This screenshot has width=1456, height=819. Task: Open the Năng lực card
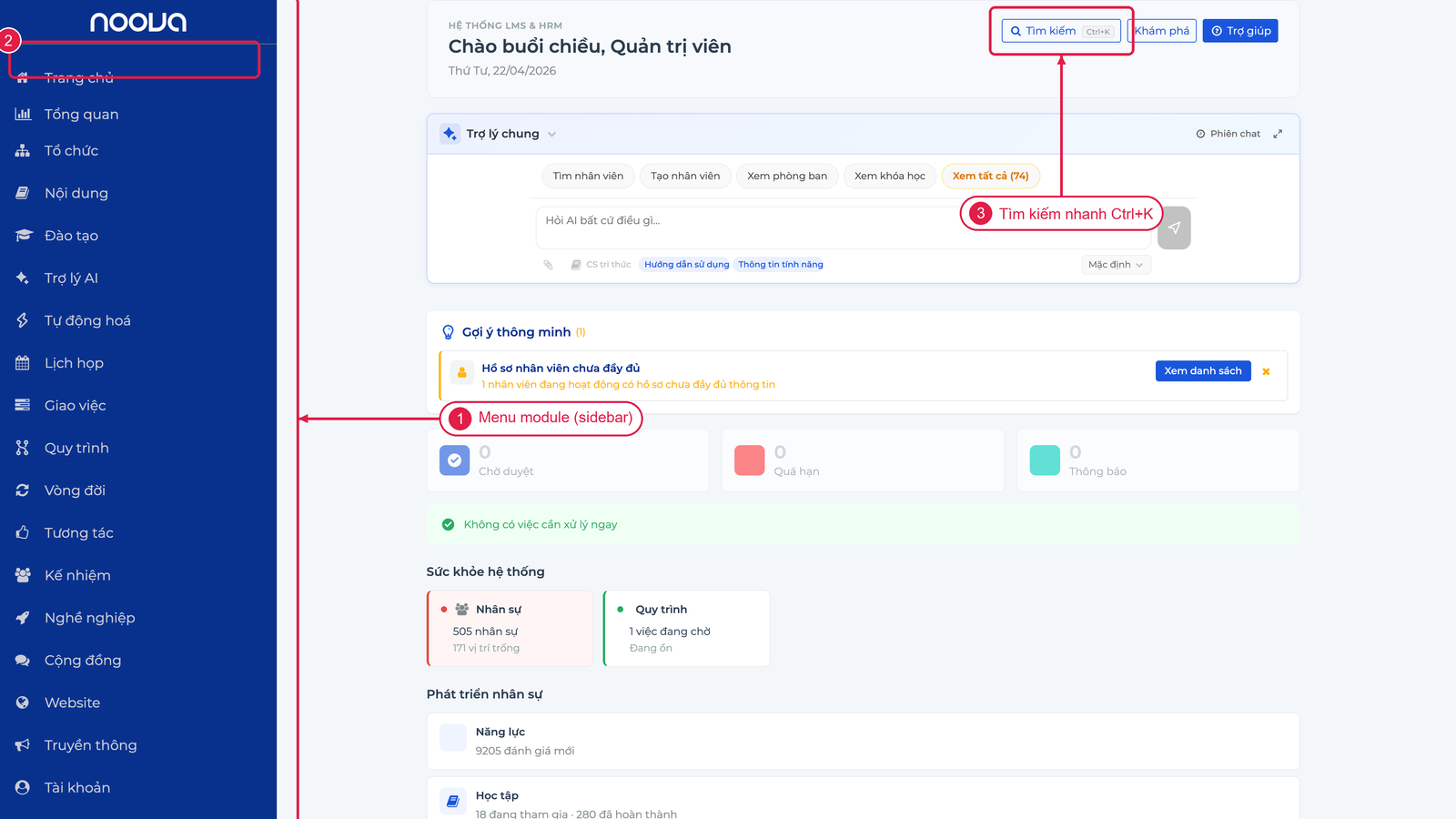tap(863, 742)
